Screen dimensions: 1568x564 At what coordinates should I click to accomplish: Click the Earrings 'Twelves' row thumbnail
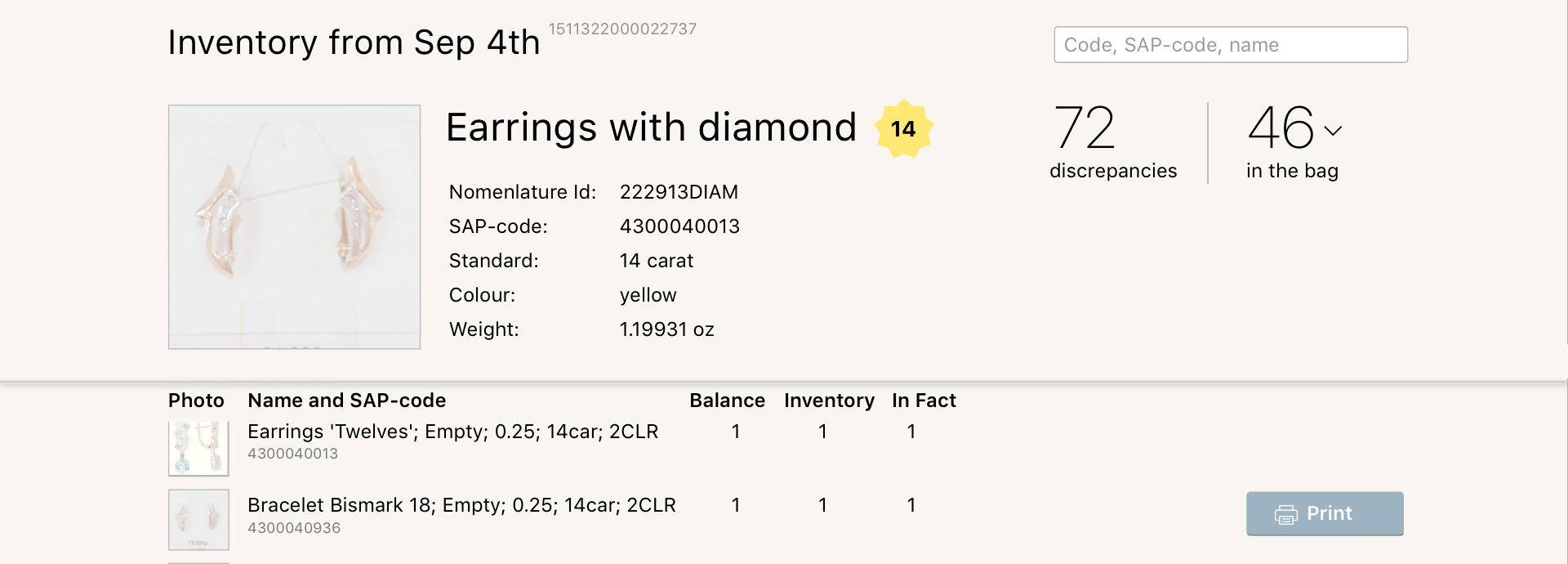click(x=198, y=448)
